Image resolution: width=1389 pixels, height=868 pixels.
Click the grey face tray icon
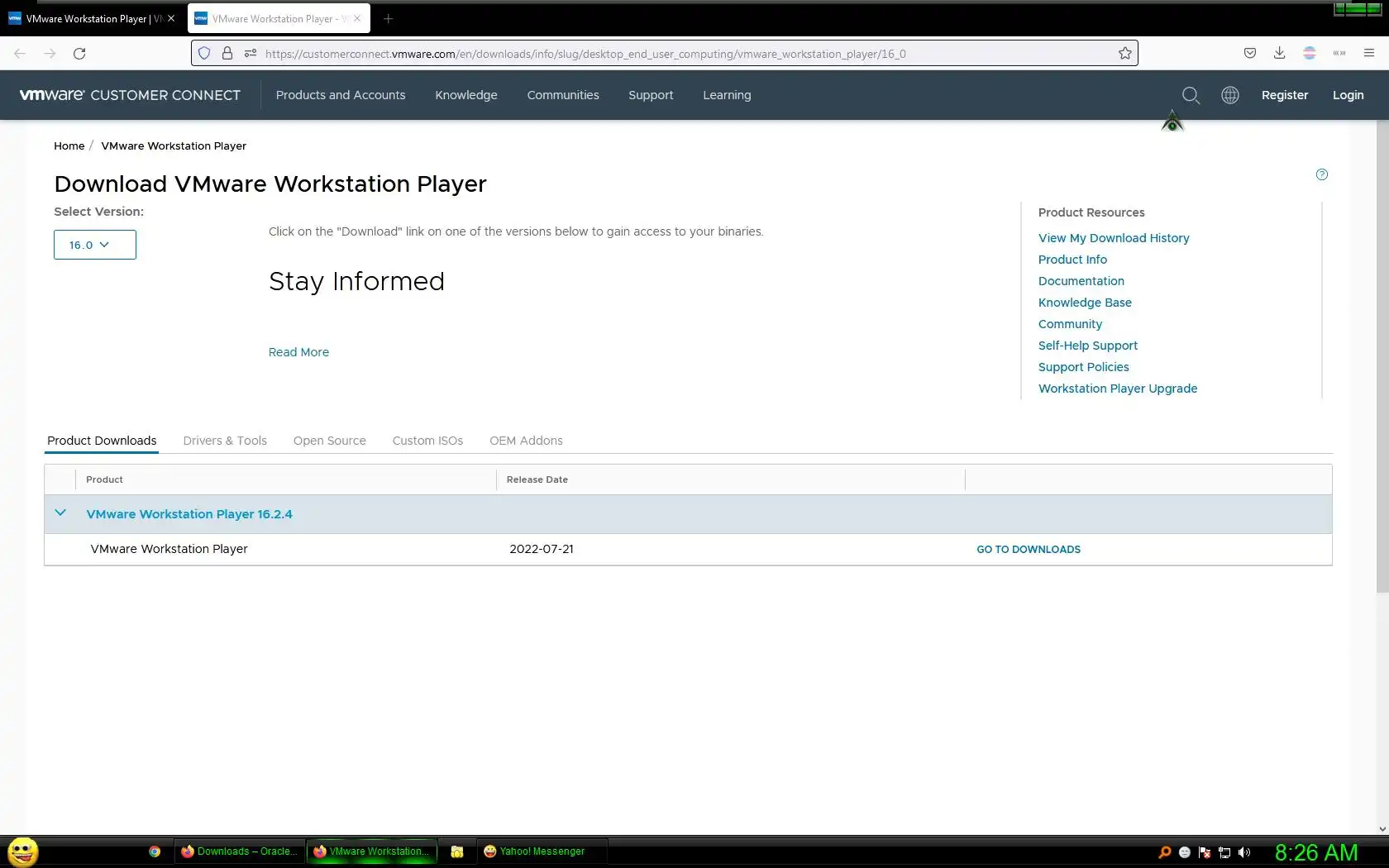coord(1185,852)
